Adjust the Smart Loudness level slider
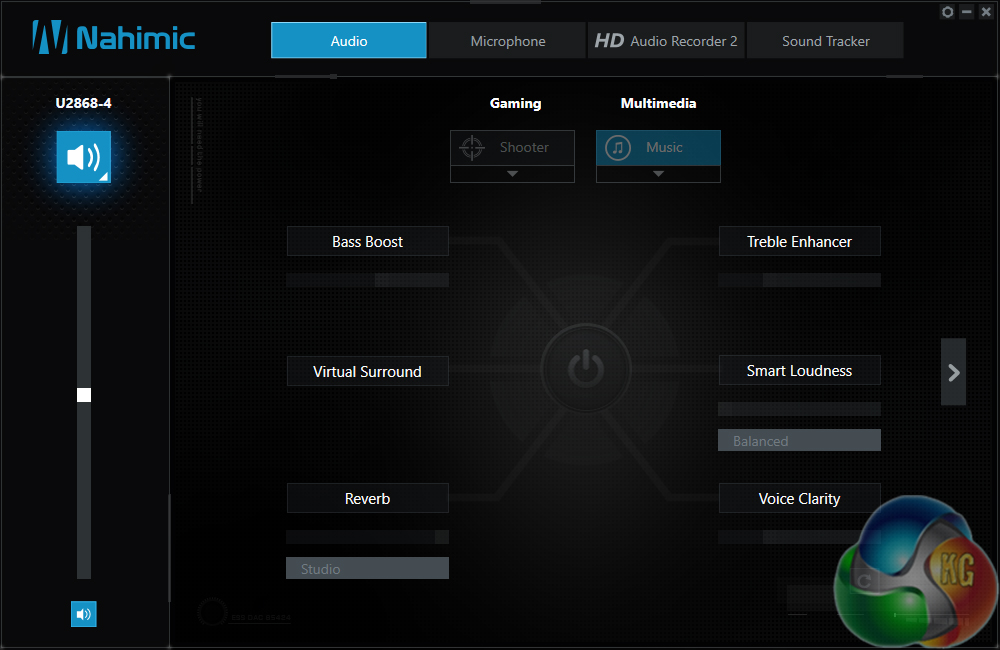The image size is (1000, 650). click(x=799, y=409)
